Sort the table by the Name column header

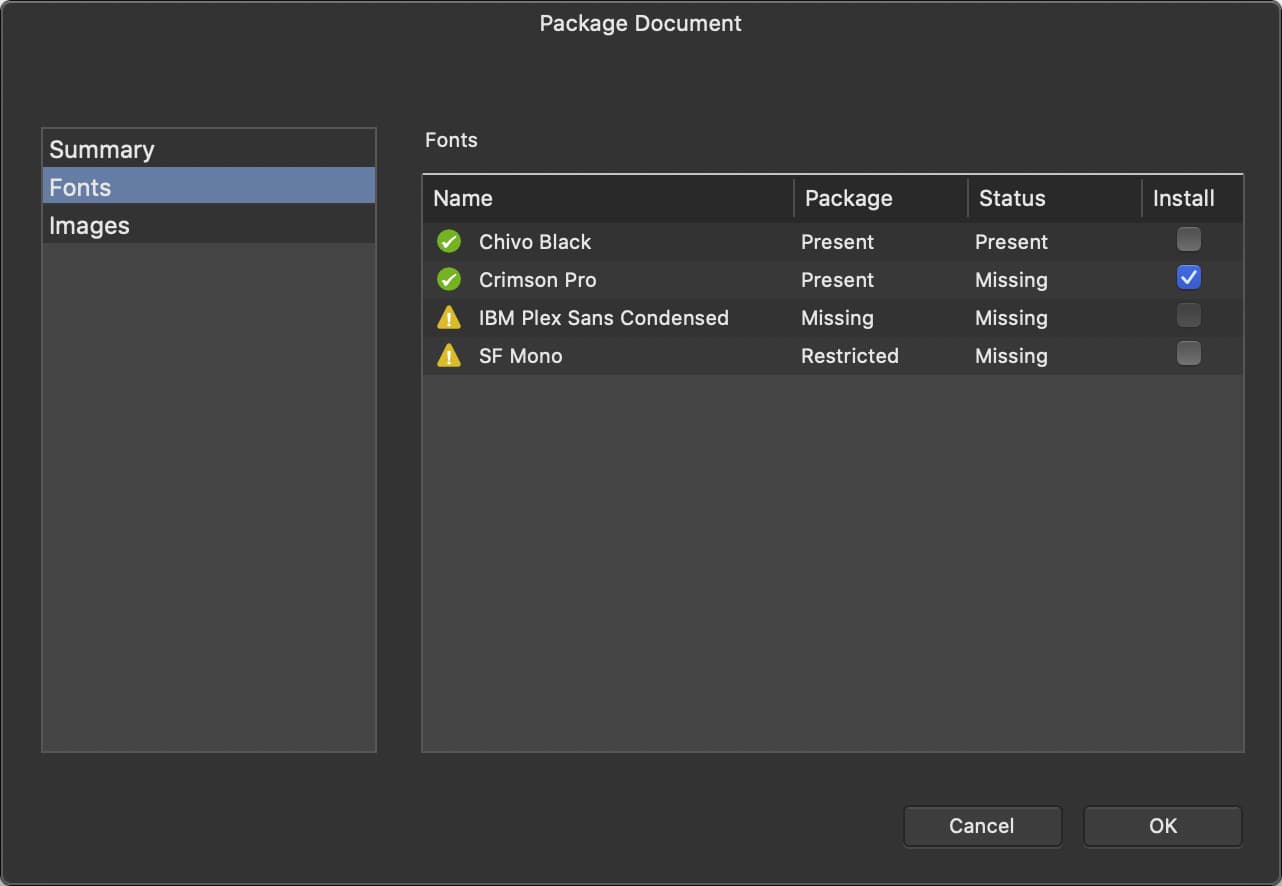click(x=608, y=198)
